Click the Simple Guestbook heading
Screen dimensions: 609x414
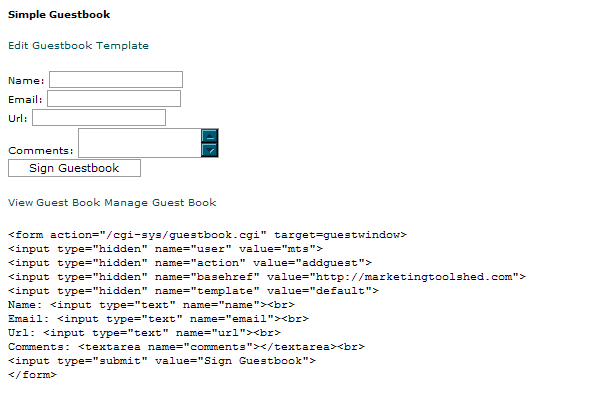point(59,15)
